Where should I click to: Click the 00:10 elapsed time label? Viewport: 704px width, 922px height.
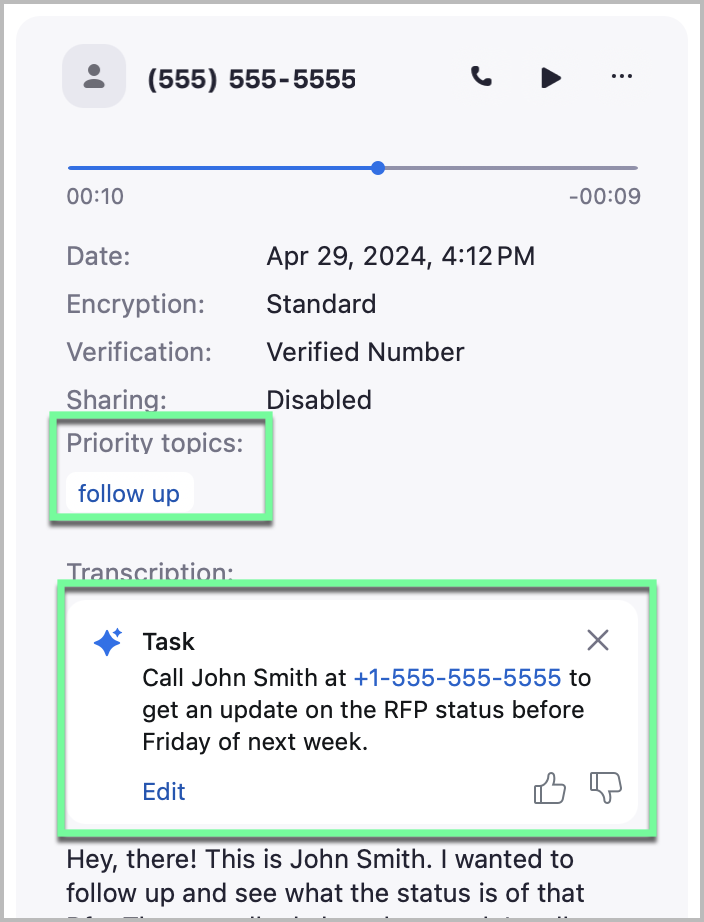click(x=95, y=196)
